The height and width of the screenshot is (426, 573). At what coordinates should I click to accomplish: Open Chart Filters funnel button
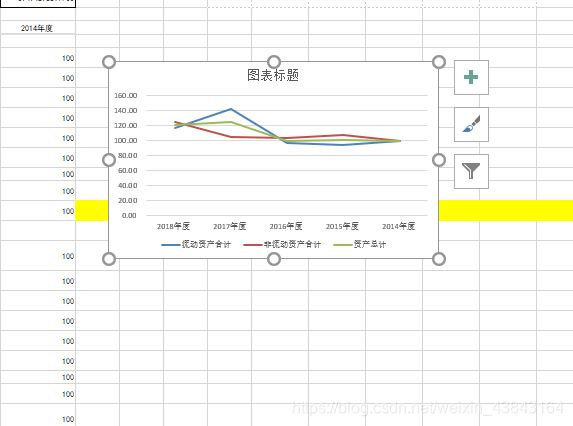(471, 171)
